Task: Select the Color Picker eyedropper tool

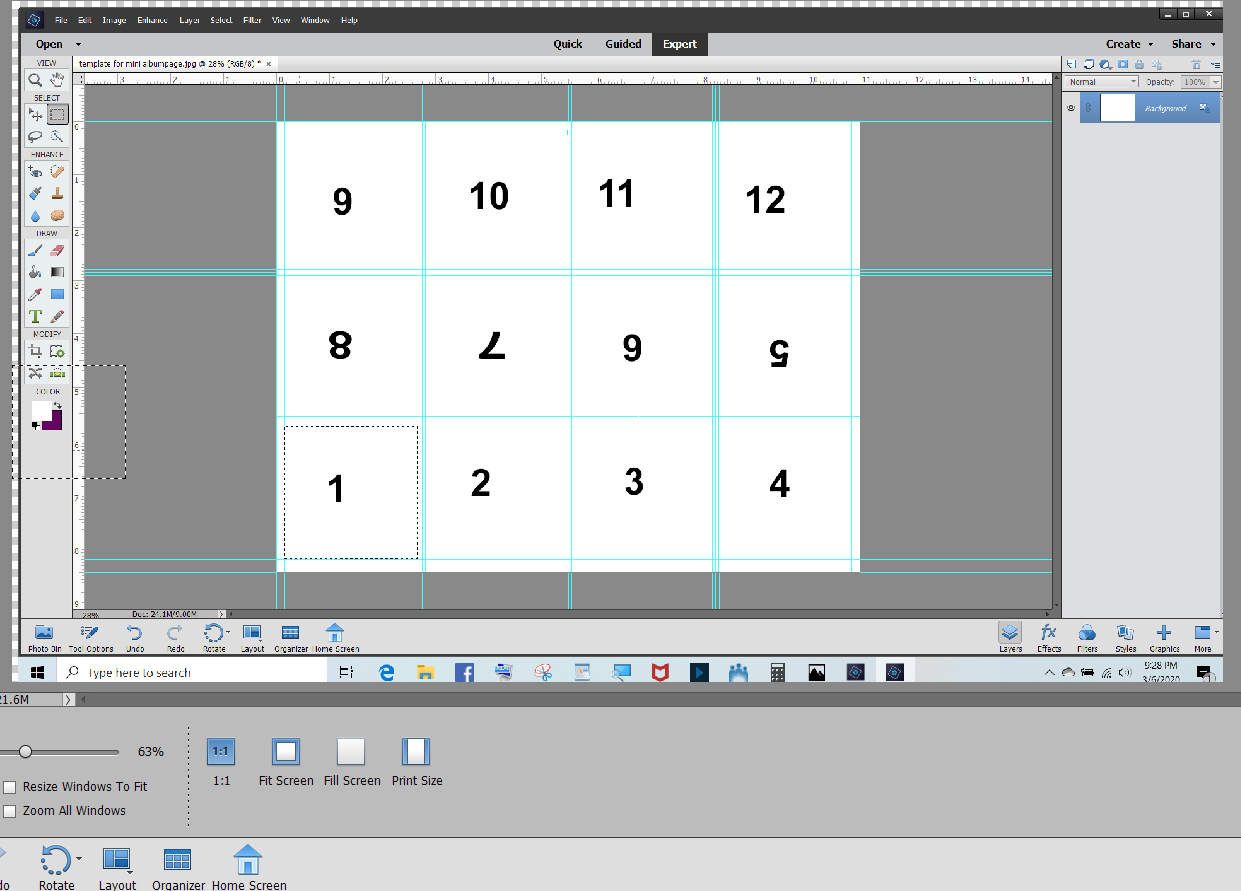Action: point(35,294)
